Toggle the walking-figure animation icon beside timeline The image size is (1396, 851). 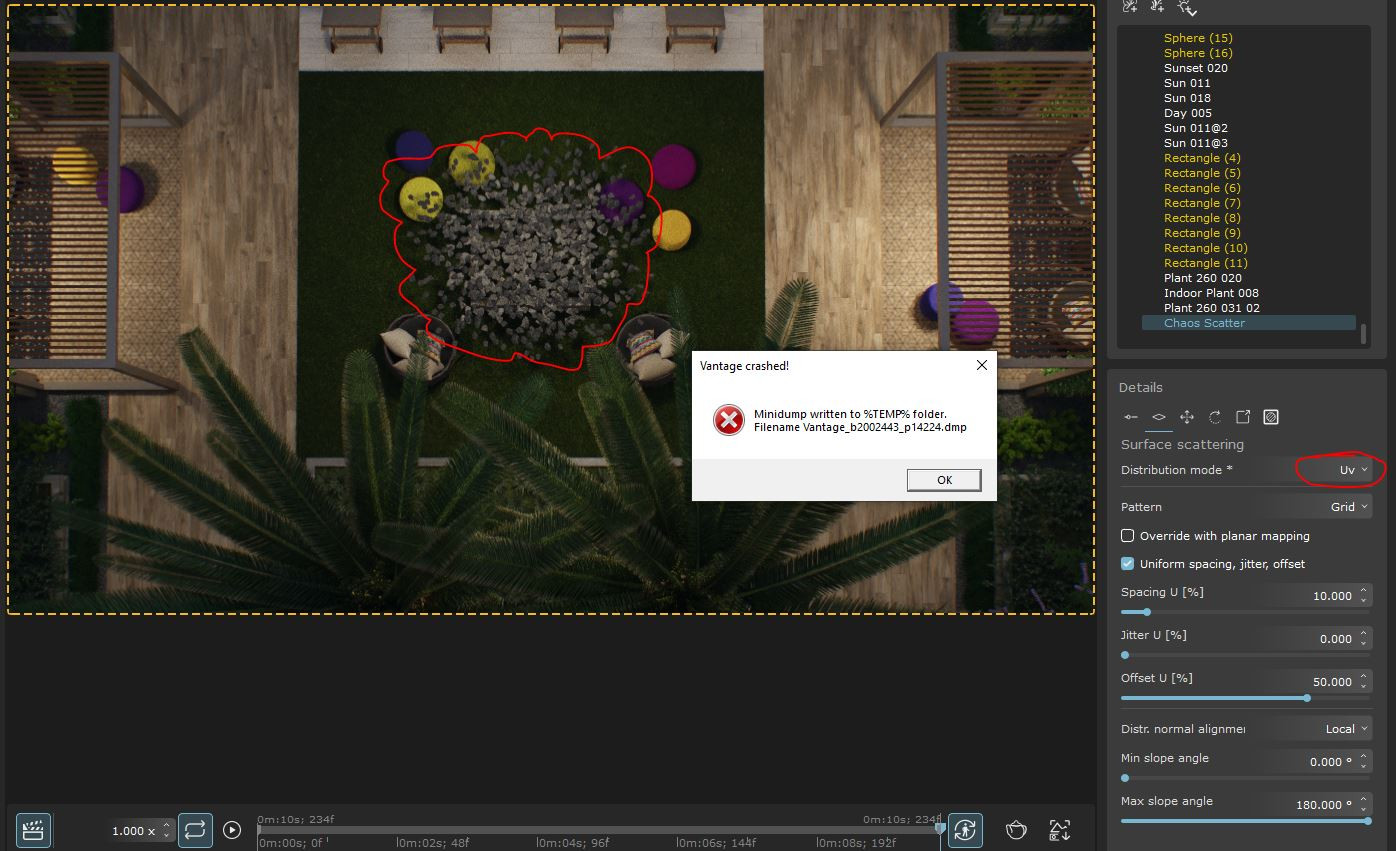pos(965,830)
